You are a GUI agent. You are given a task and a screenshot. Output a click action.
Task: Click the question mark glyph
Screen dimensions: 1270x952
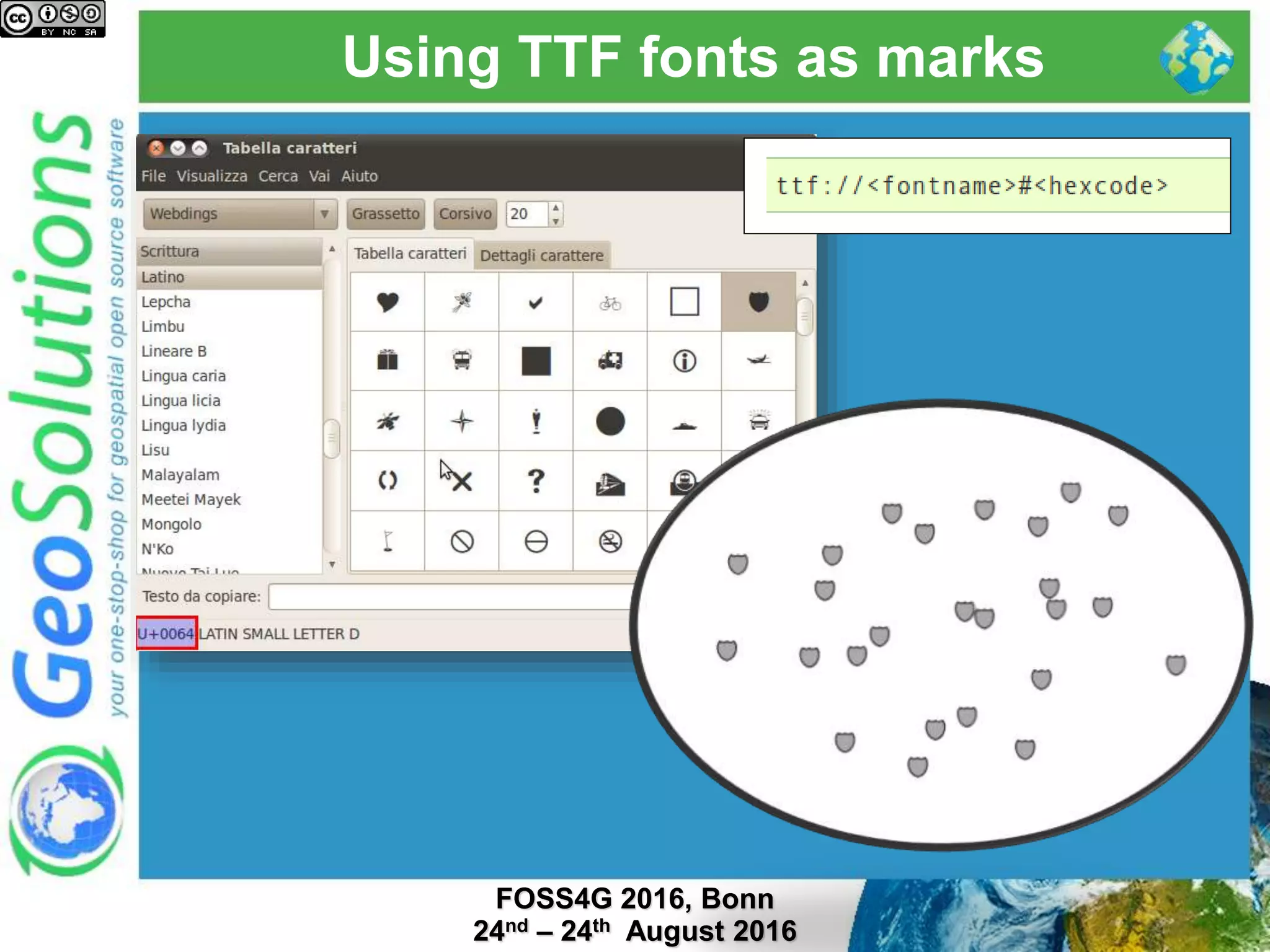pyautogui.click(x=536, y=481)
